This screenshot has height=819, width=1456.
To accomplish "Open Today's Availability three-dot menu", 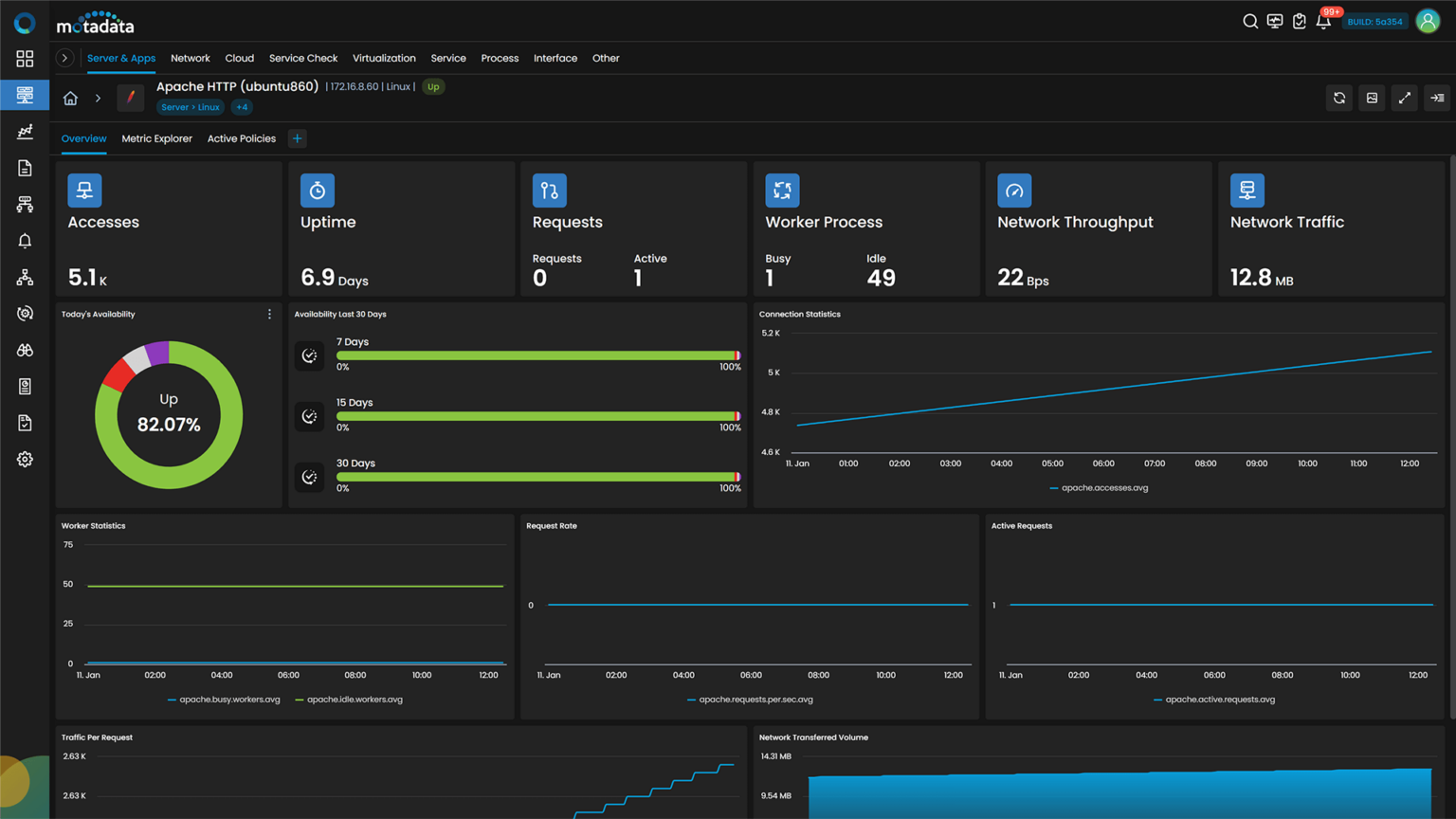I will tap(269, 314).
